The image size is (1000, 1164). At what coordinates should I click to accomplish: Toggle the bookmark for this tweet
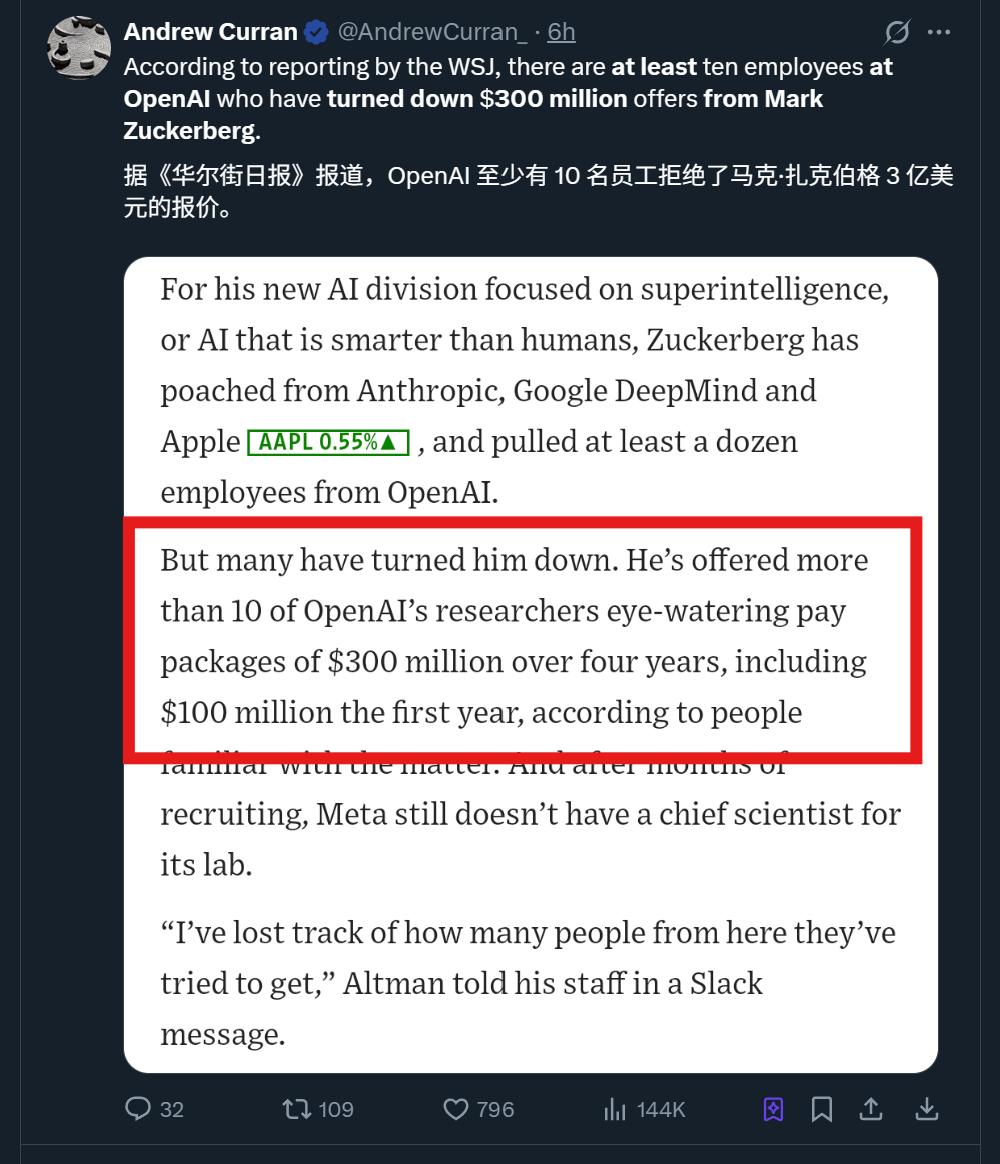[x=822, y=1109]
